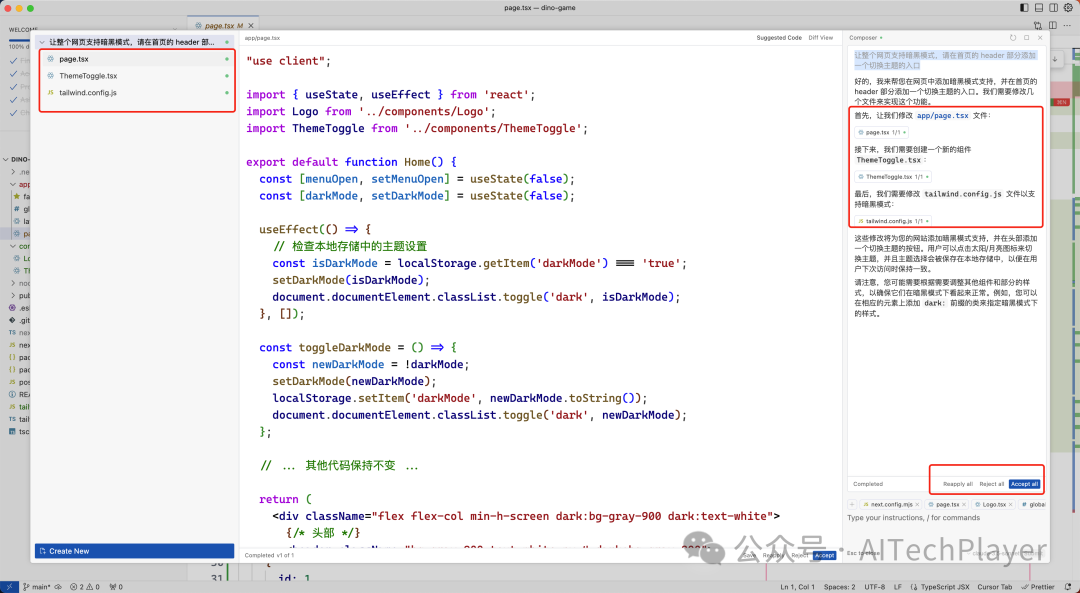
Task: Collapse the composer task header chevron
Action: coord(42,43)
